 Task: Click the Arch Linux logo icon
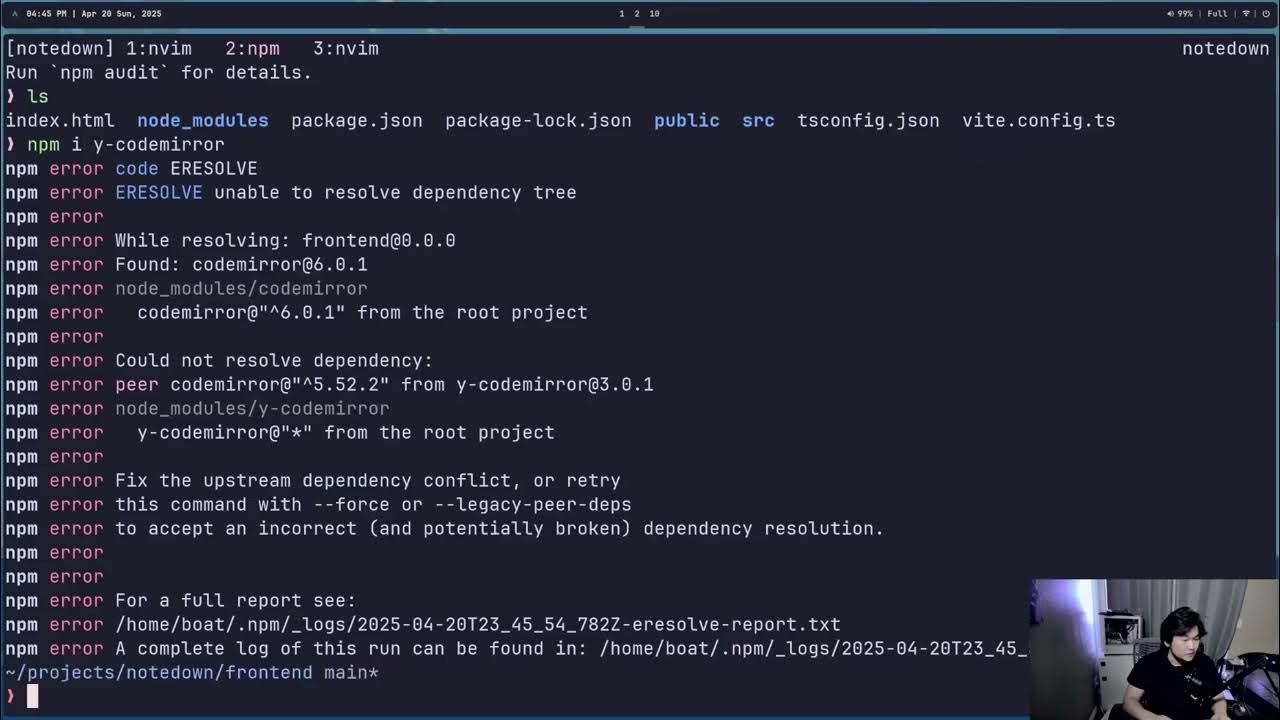[x=14, y=14]
